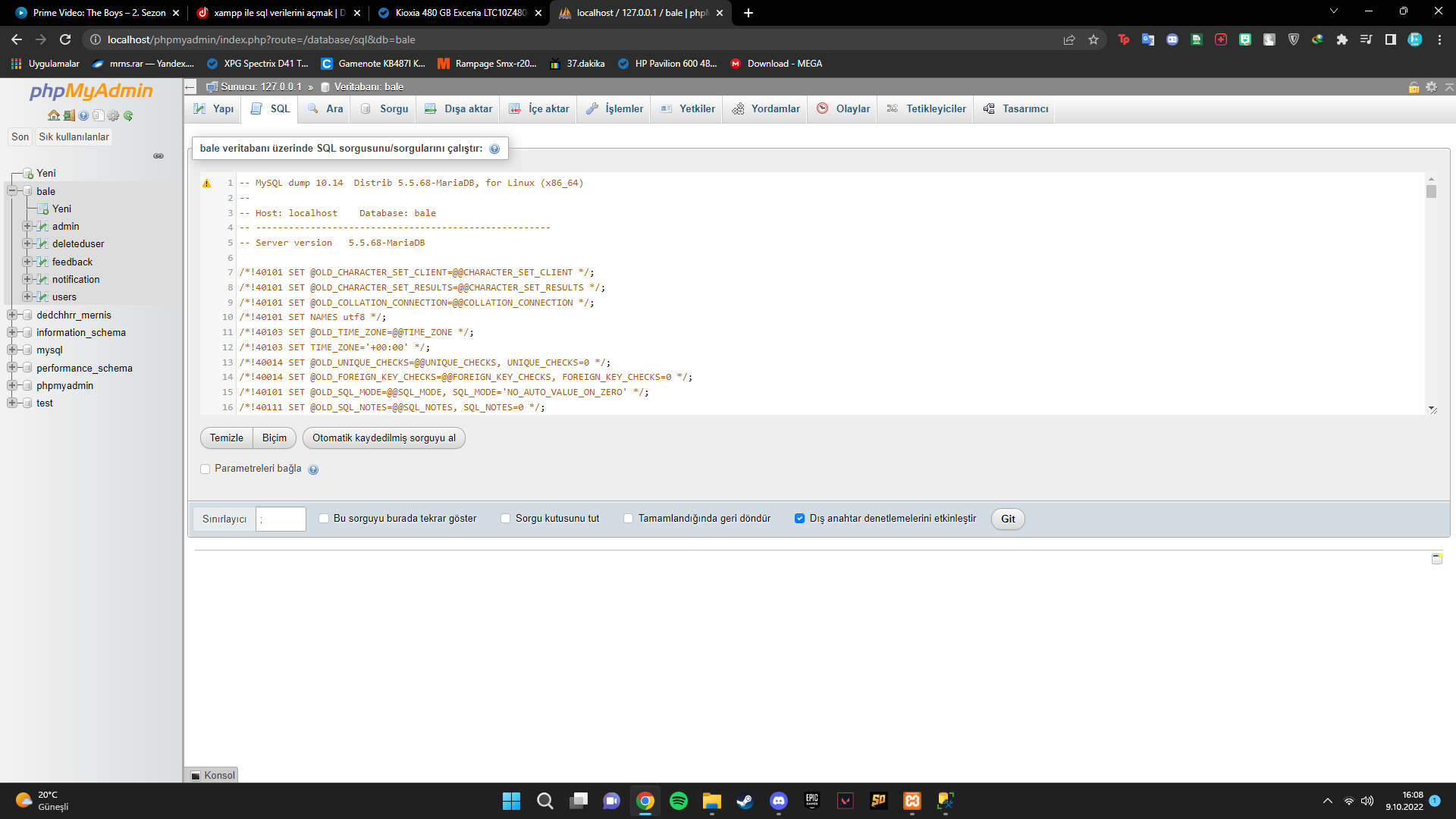Click the phpMyAdmin home icon
The image size is (1456, 819).
pos(53,116)
